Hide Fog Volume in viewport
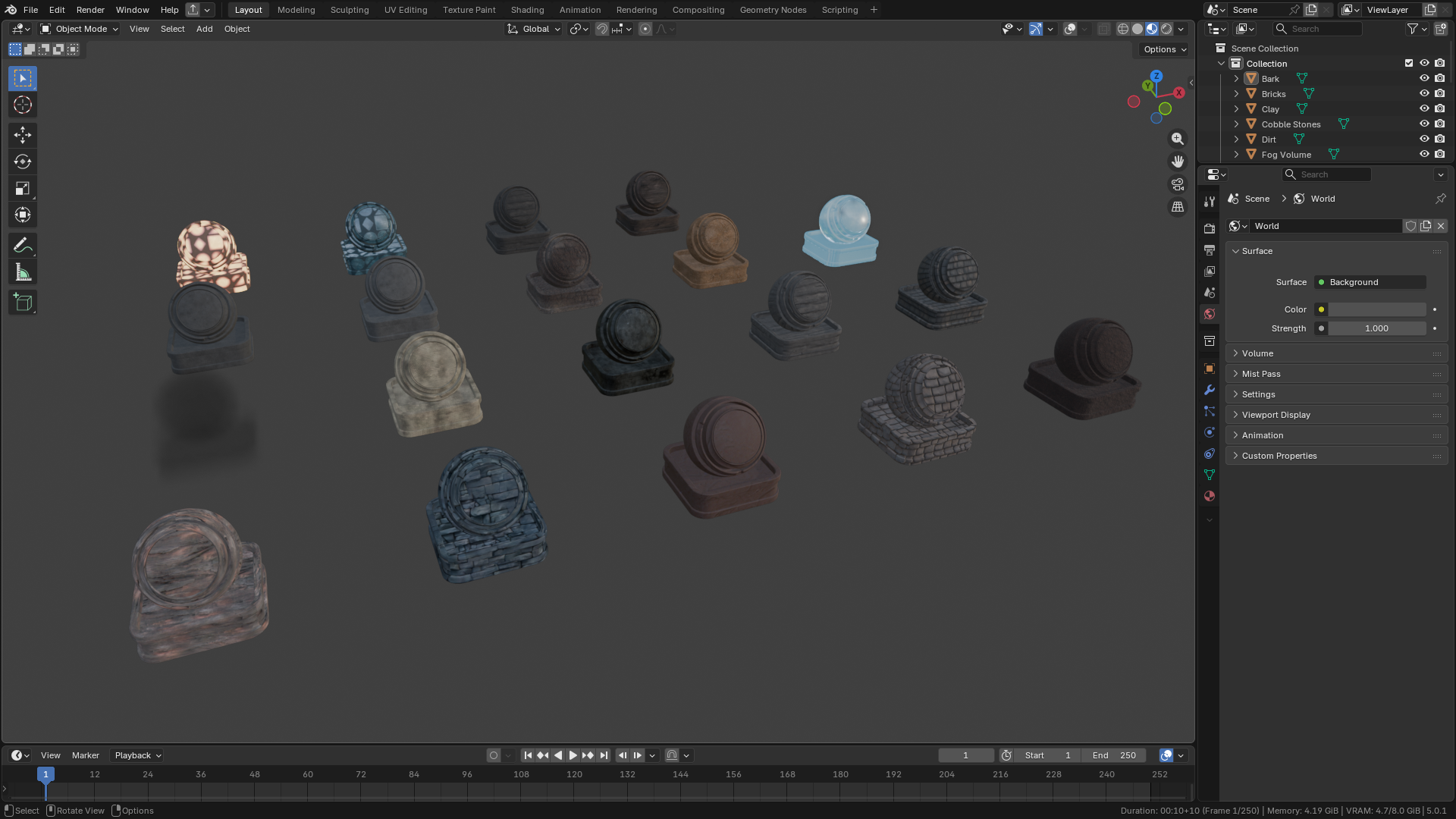 [x=1424, y=154]
